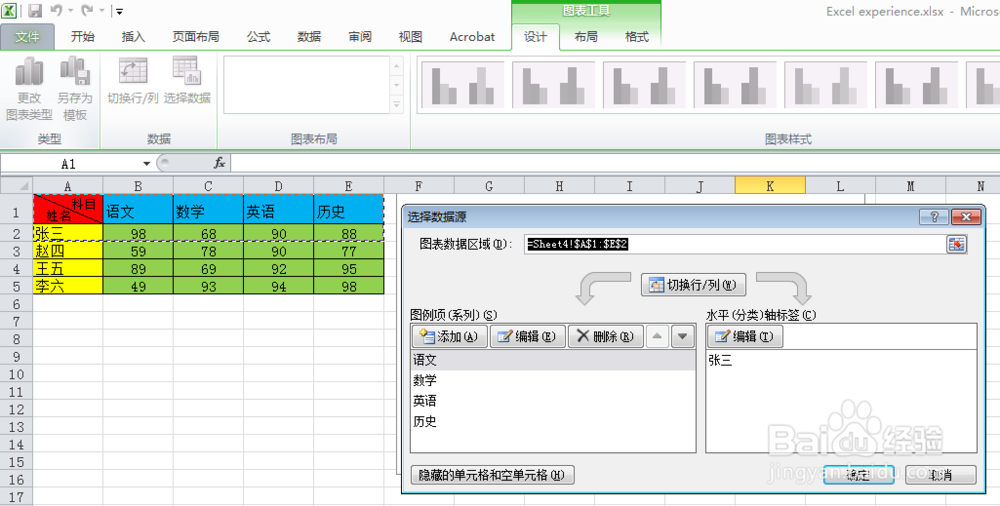Select the fifth chart style thumbnail
Viewport: 1000px width, 506px height.
(825, 85)
